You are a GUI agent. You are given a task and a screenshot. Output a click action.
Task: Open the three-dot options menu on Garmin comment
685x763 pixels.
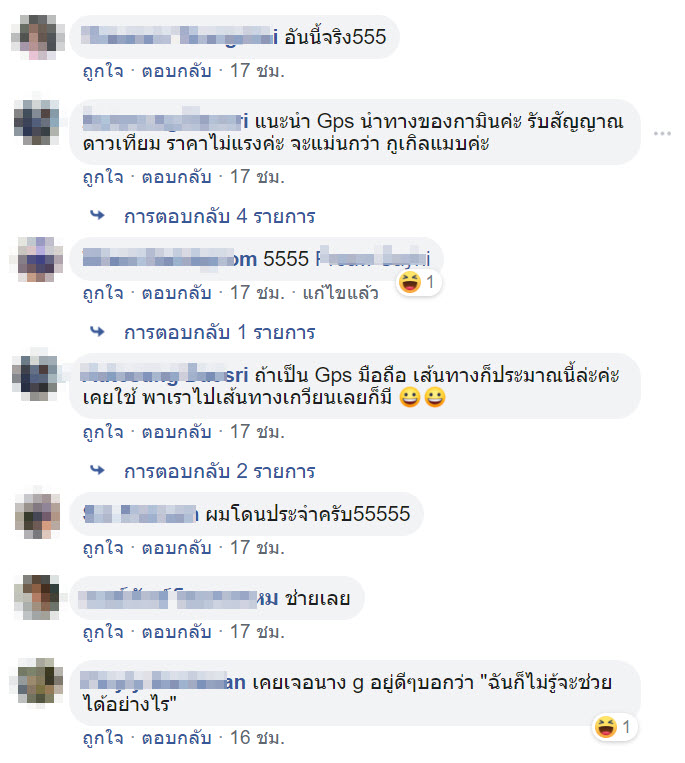[662, 133]
